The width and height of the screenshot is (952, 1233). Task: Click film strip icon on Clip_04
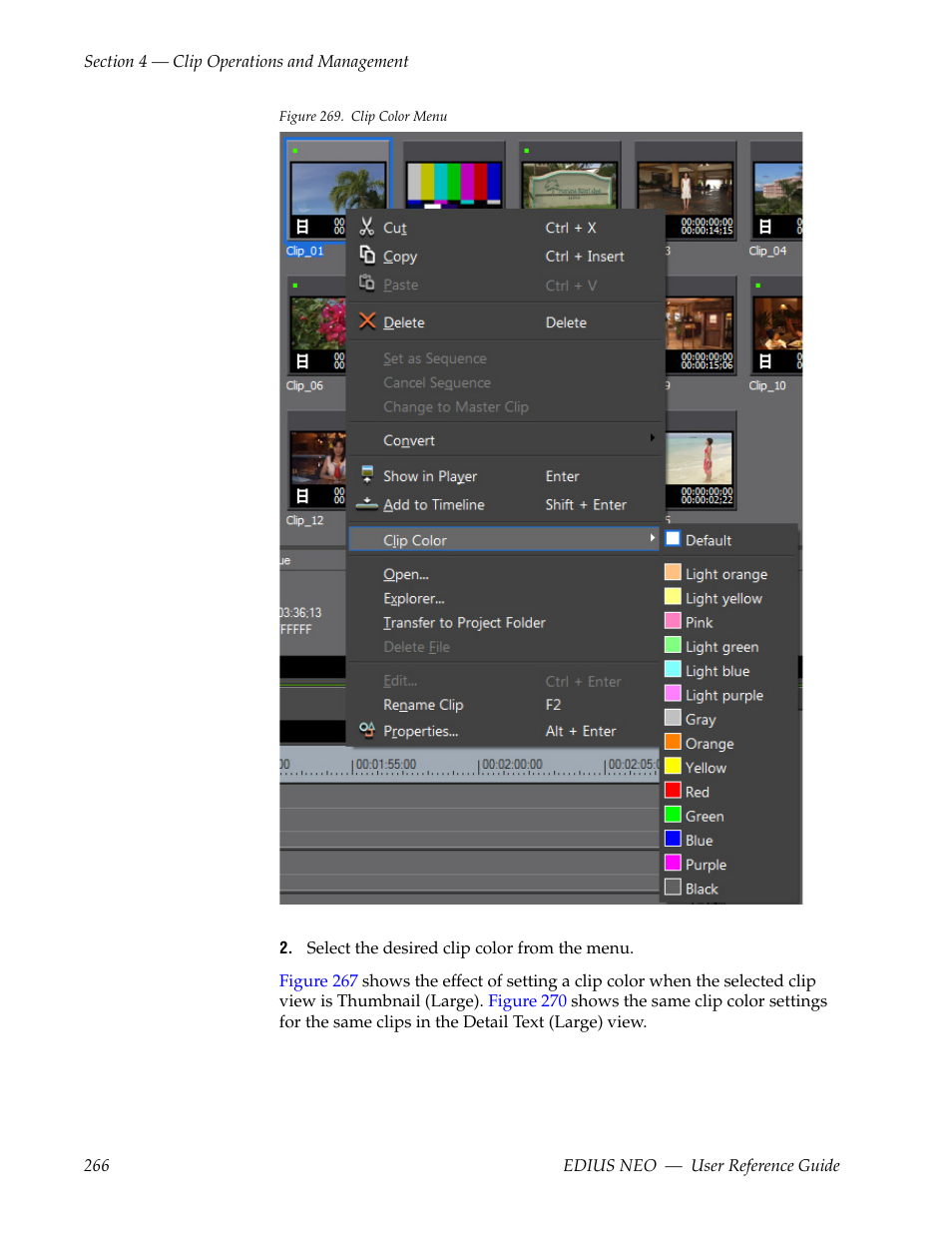765,227
